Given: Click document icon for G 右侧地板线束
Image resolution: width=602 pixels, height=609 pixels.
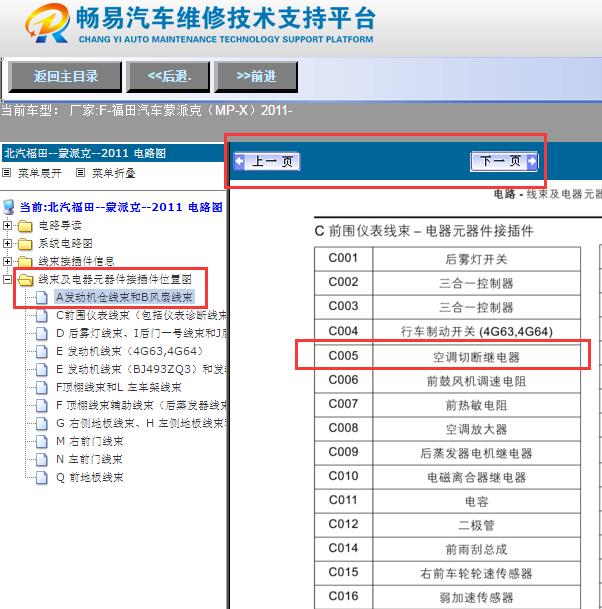Looking at the screenshot, I should (42, 423).
